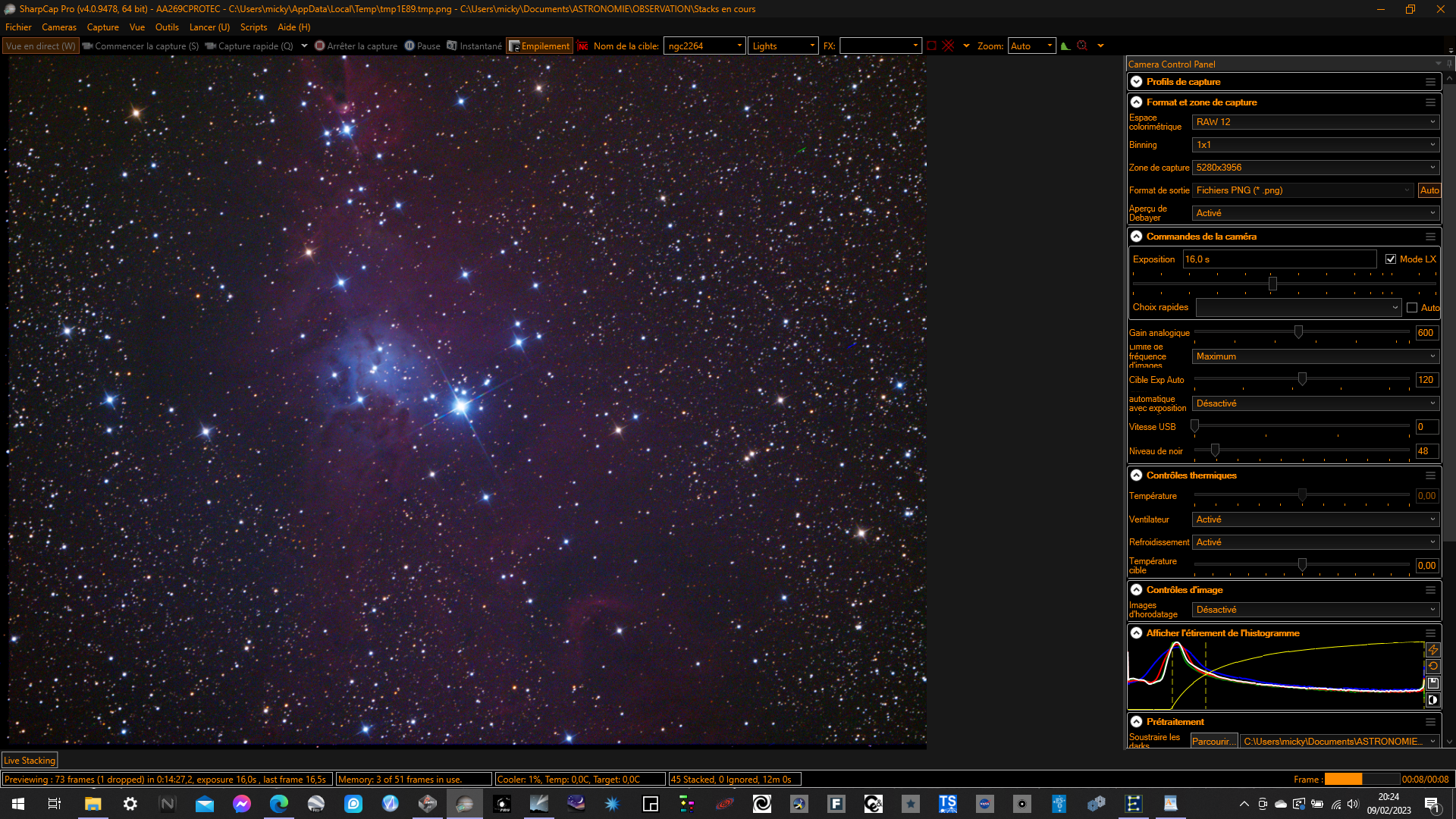Click the red focus magnifier icon
This screenshot has height=819, width=1456.
1083,46
